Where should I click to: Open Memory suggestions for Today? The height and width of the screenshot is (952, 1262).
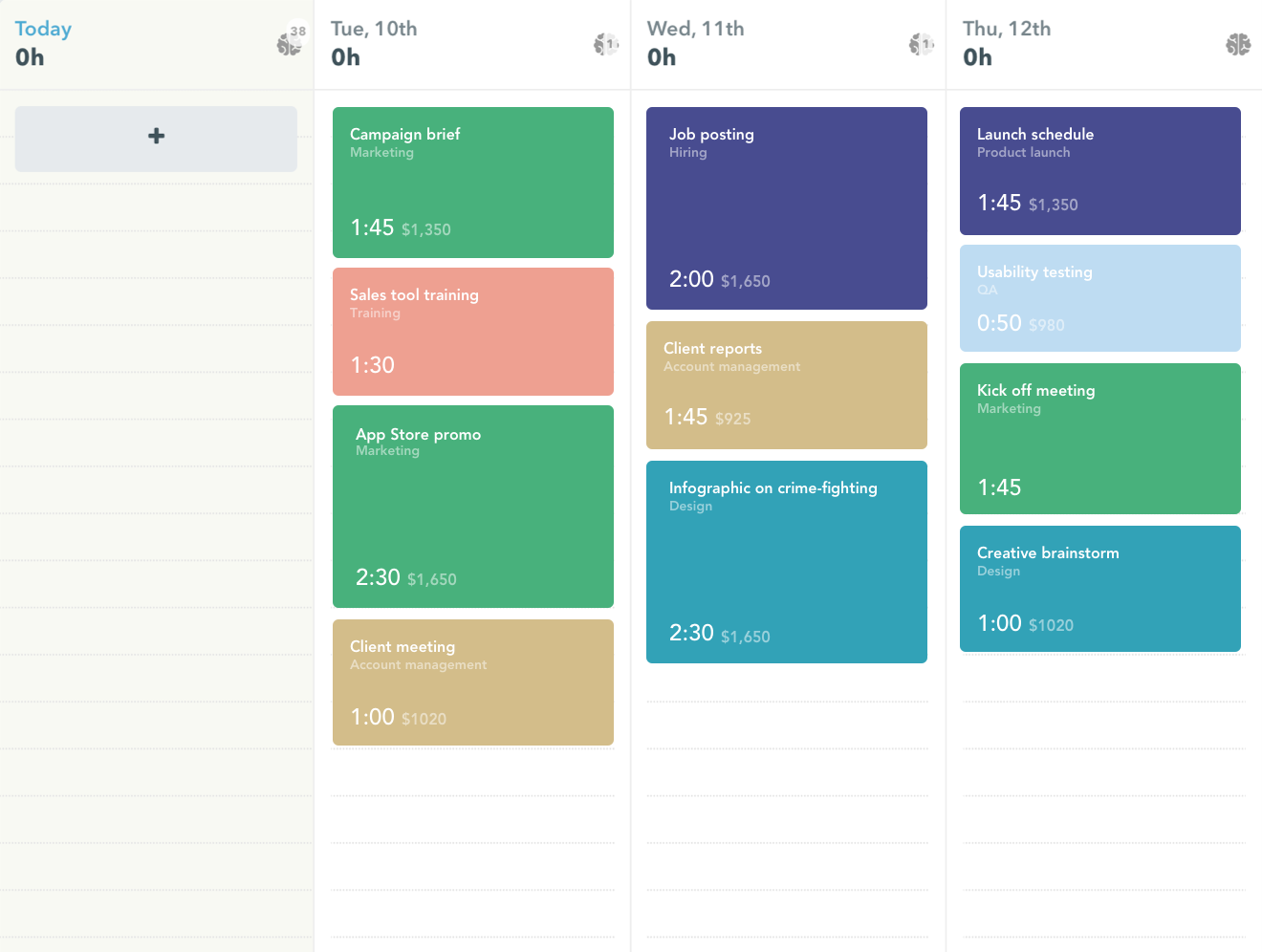point(290,43)
